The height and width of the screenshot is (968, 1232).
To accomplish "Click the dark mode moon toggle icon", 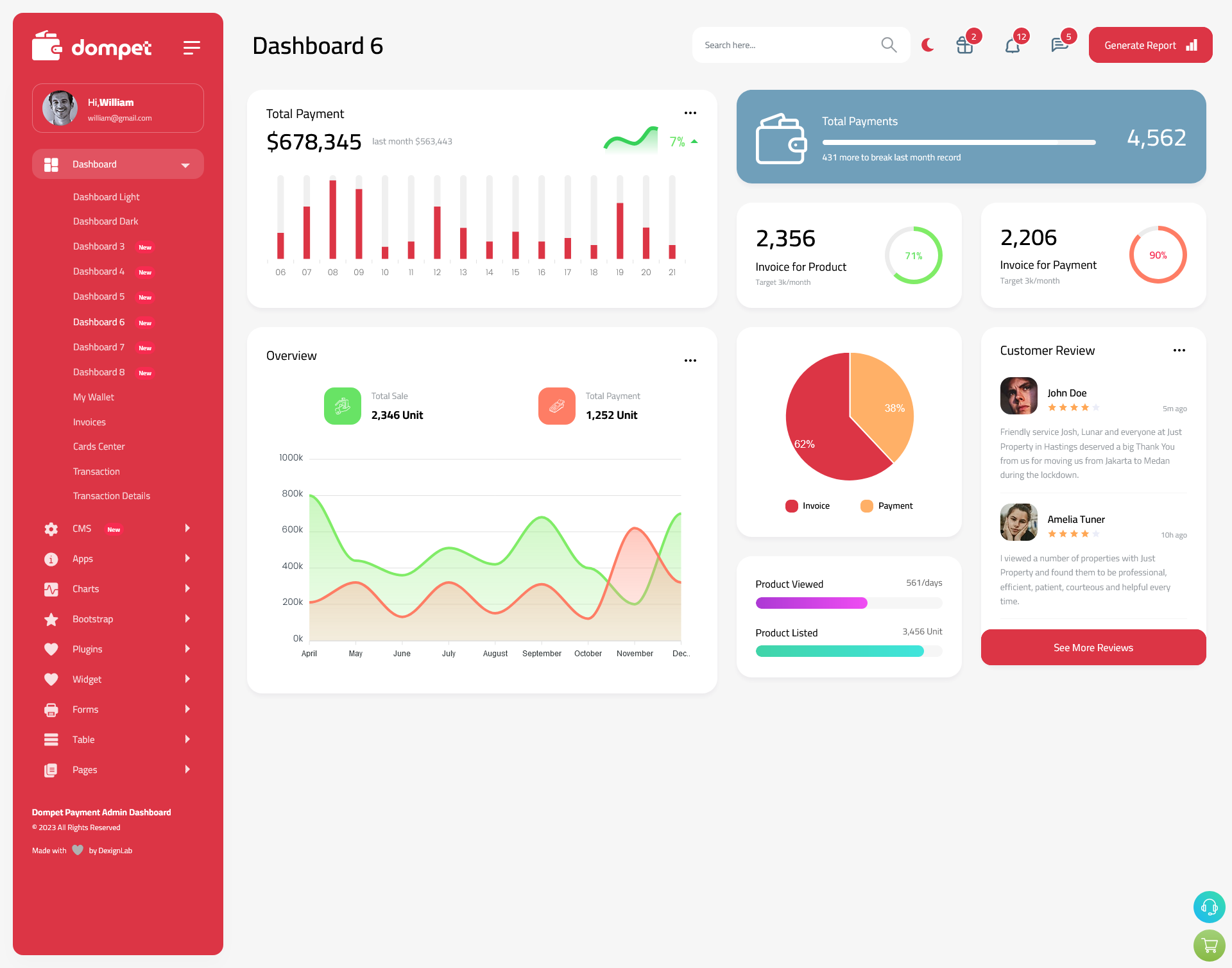I will [x=928, y=44].
